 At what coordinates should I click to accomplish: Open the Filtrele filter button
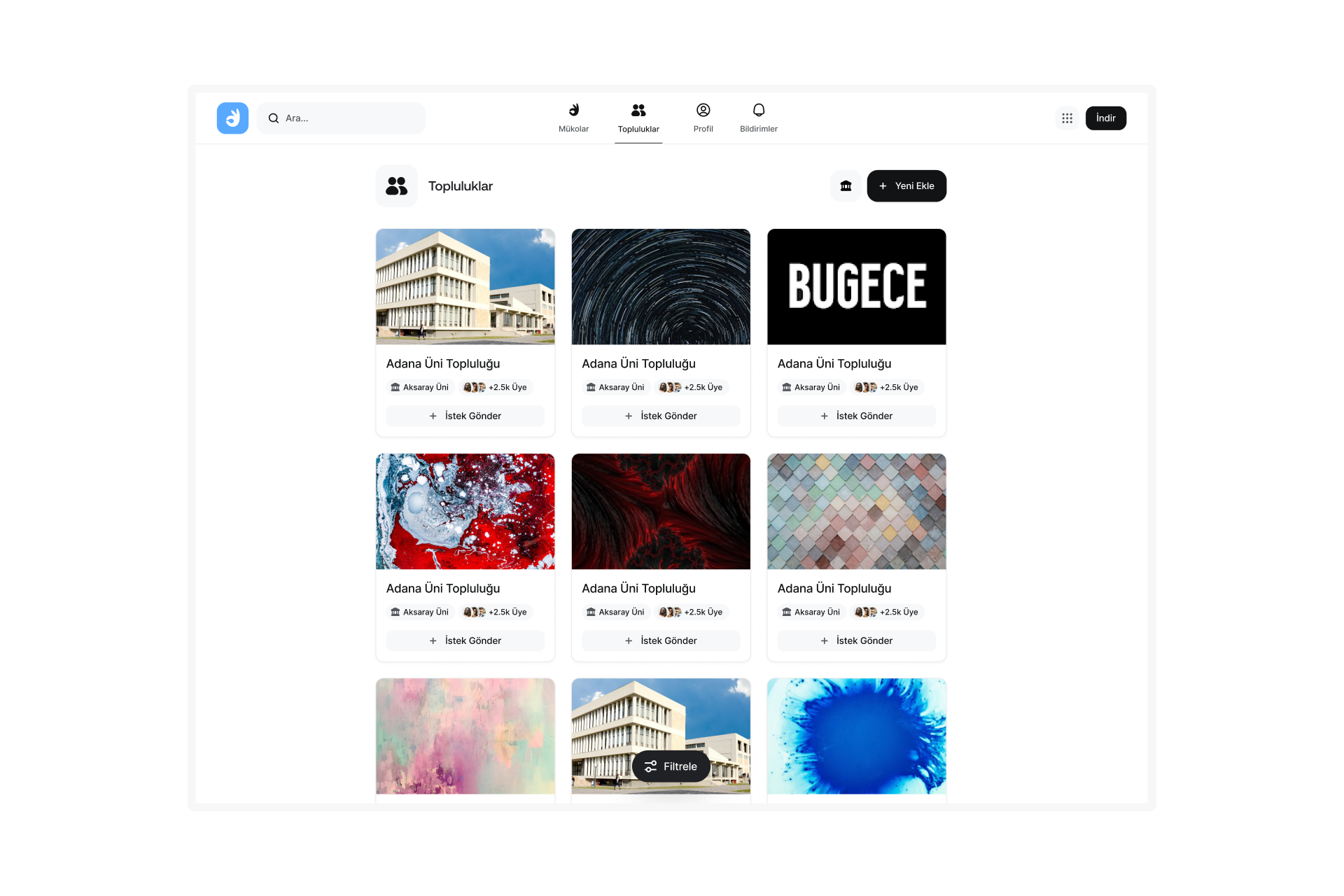pos(671,766)
